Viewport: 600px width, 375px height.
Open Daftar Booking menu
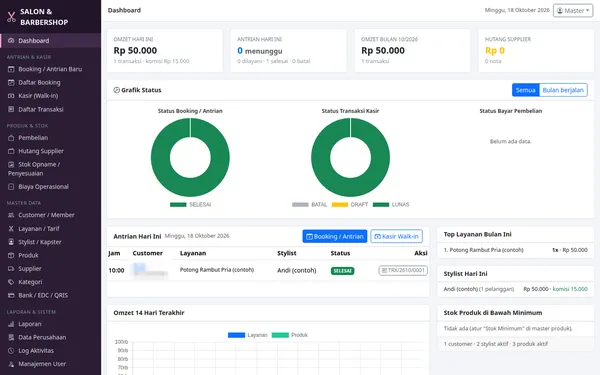coord(51,83)
